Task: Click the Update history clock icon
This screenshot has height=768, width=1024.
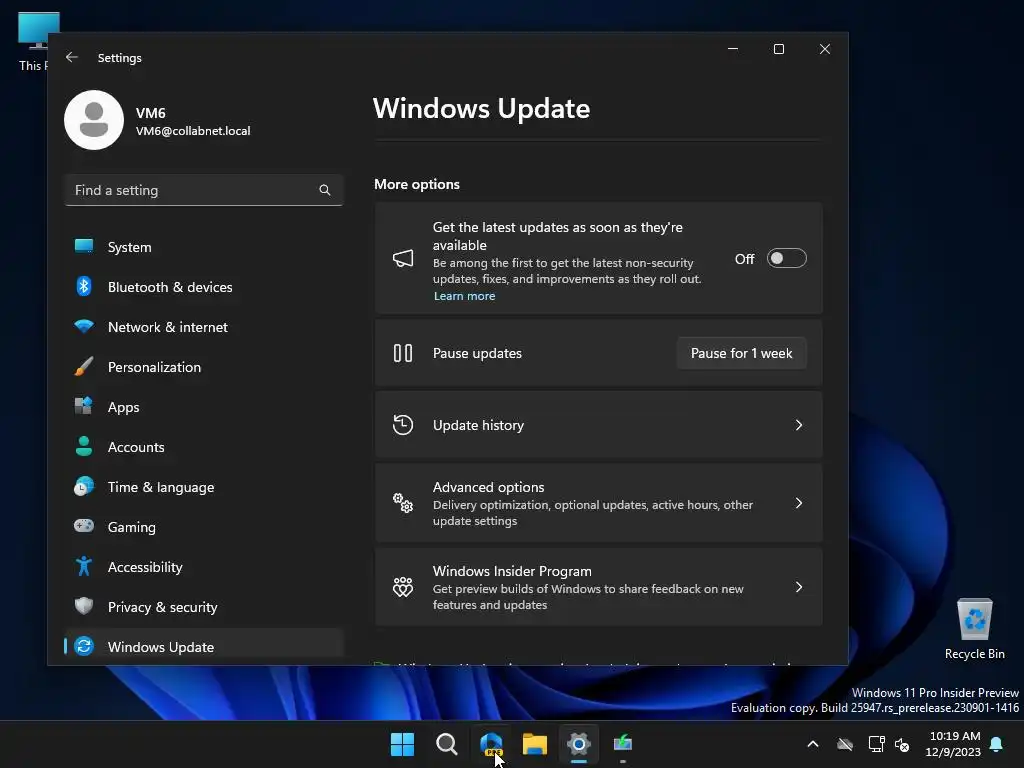Action: click(x=403, y=425)
